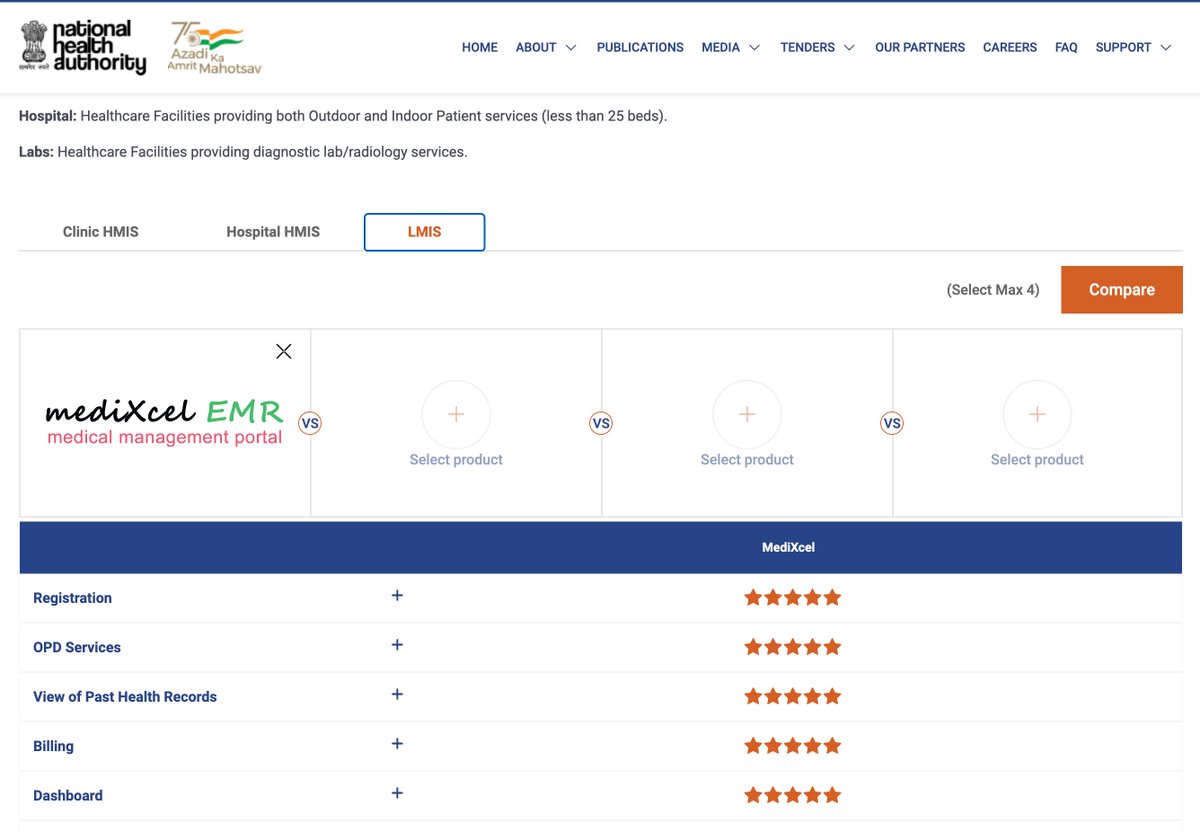Image resolution: width=1200 pixels, height=832 pixels.
Task: Open the MEDIA dropdown menu
Action: tap(730, 47)
